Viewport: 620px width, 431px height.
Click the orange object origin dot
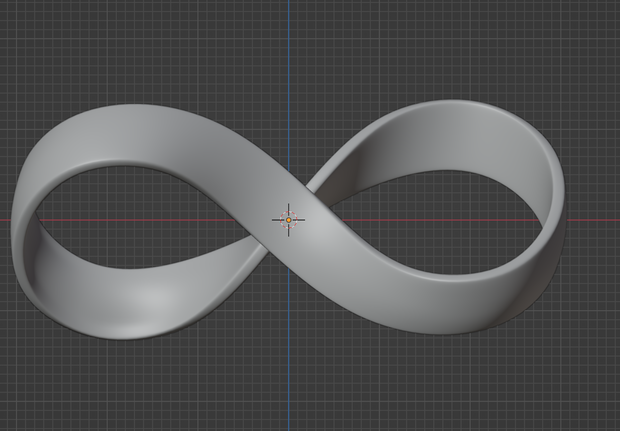click(289, 220)
